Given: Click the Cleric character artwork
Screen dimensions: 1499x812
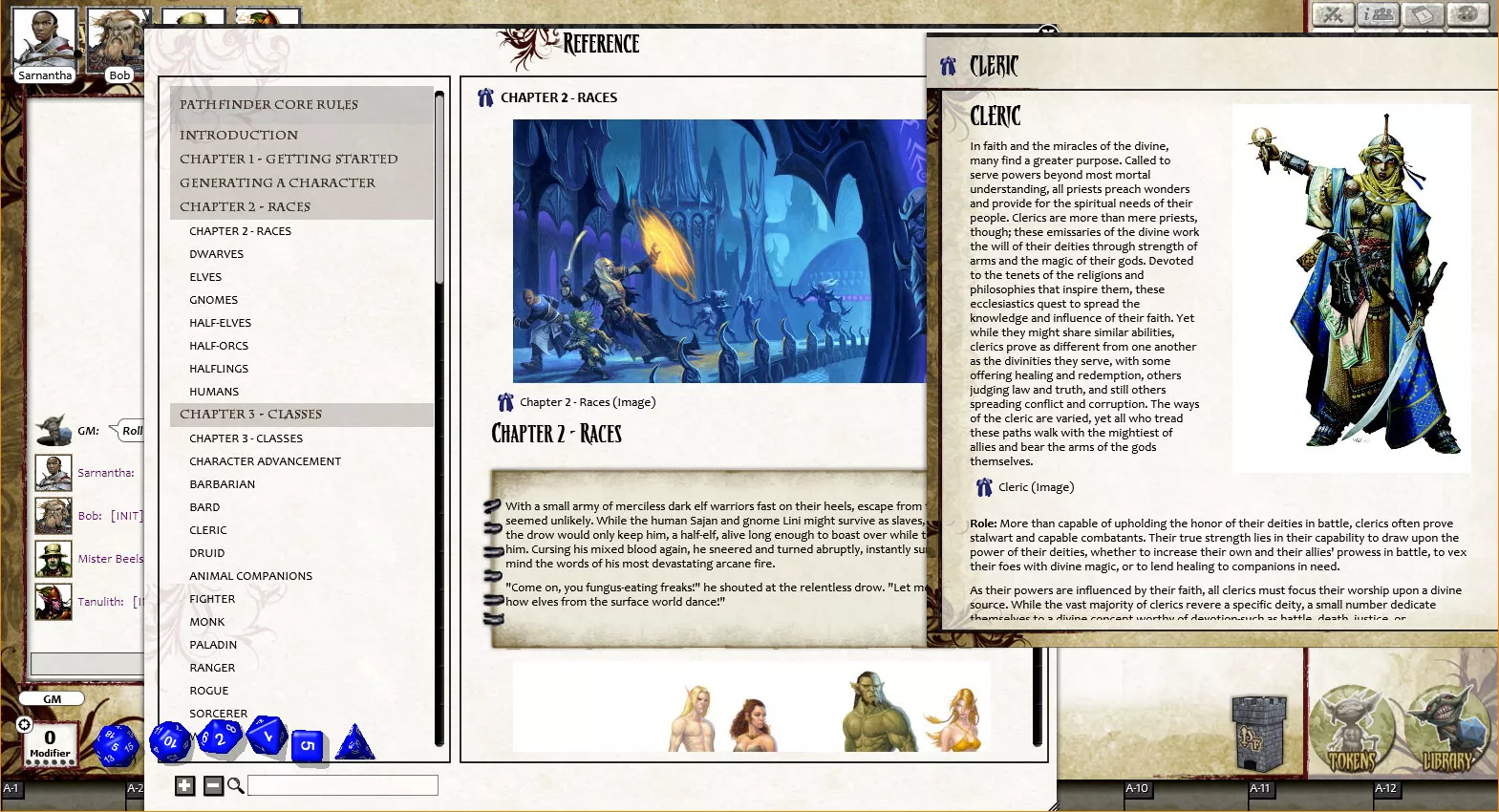Looking at the screenshot, I should point(1351,288).
